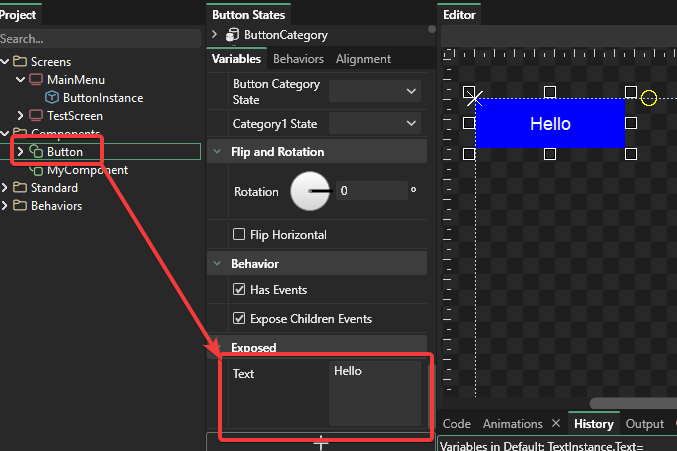
Task: Click the ButtonInstance cube icon
Action: [52, 98]
